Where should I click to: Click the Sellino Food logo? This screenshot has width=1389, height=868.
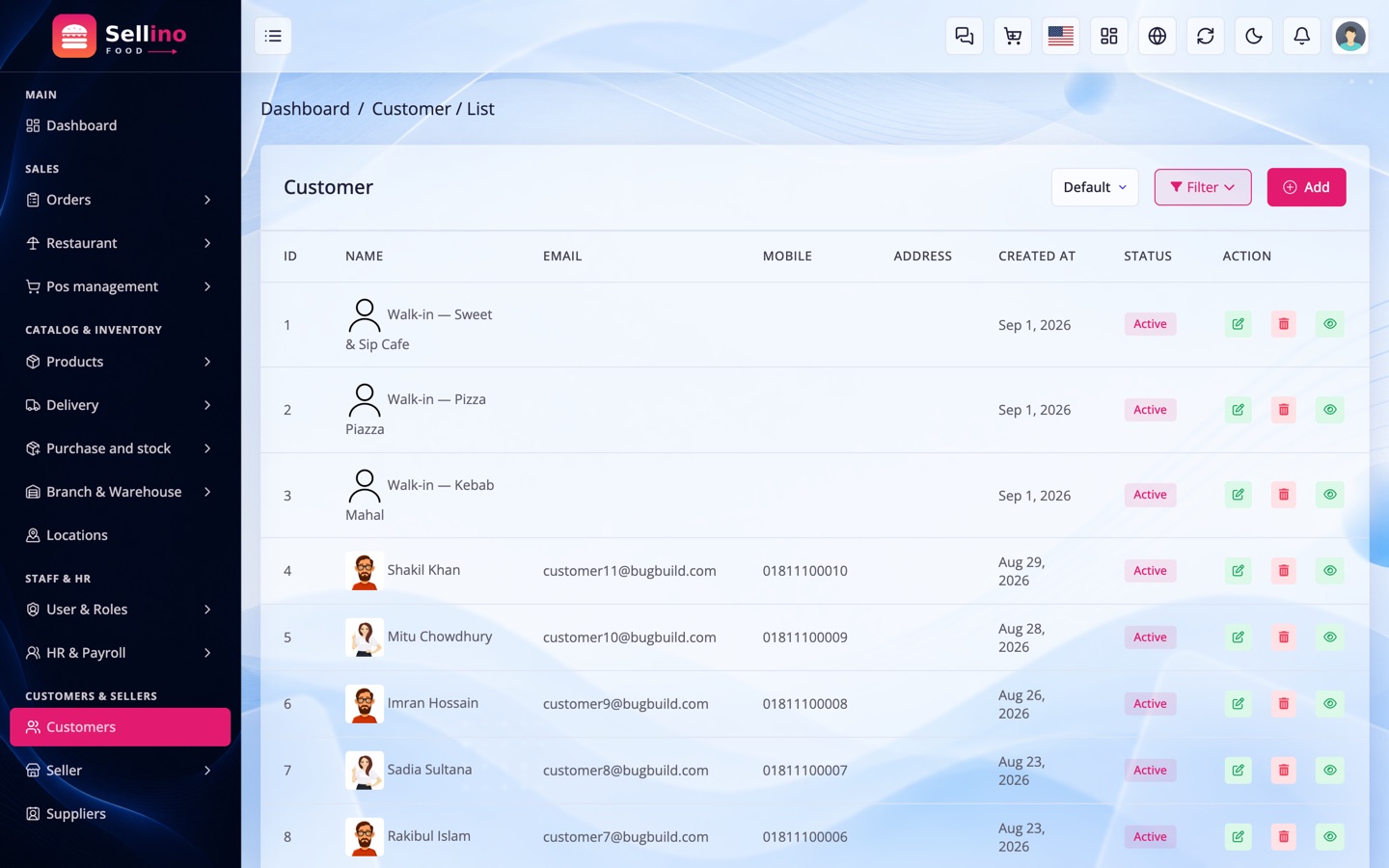(120, 37)
